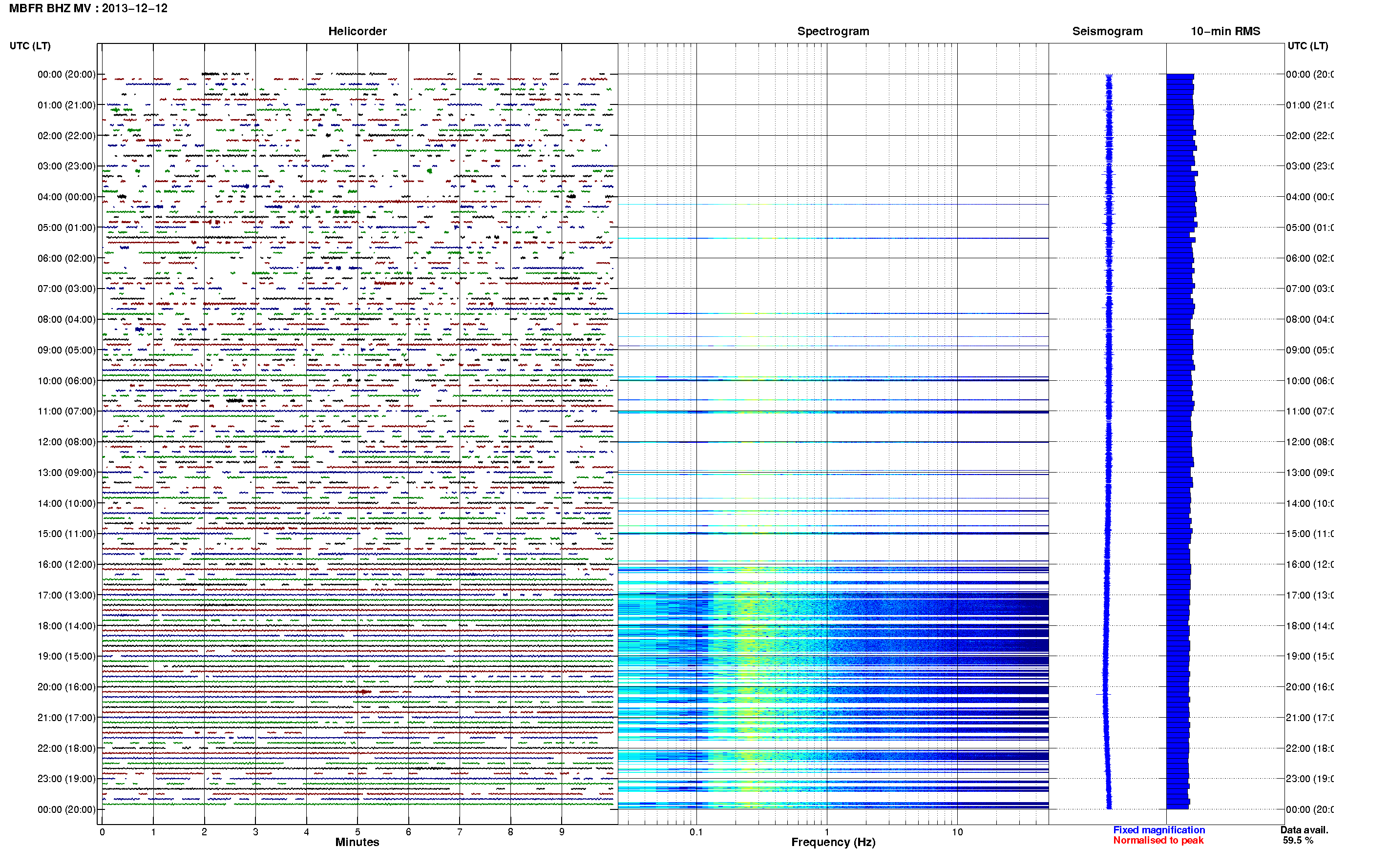Viewport: 1389px width, 868px height.
Task: Select the left-axis time label '15:00 (11:00)'
Action: pyautogui.click(x=66, y=534)
